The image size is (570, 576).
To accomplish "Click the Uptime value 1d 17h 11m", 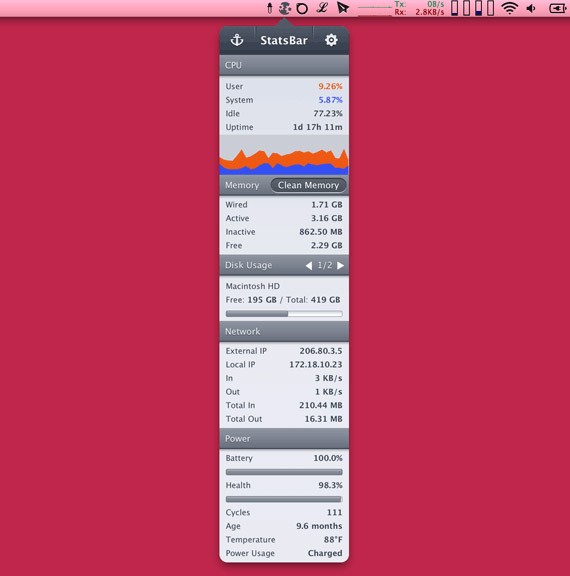I will tap(318, 127).
